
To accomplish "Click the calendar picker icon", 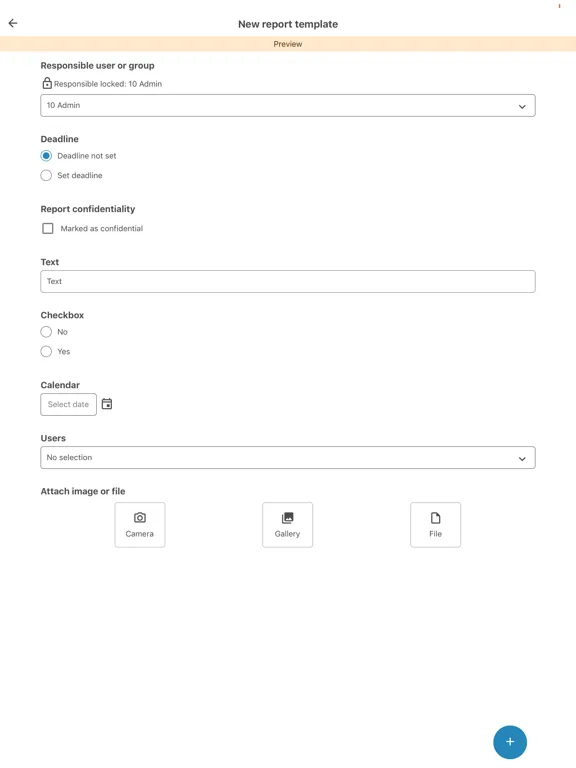I will pos(107,404).
